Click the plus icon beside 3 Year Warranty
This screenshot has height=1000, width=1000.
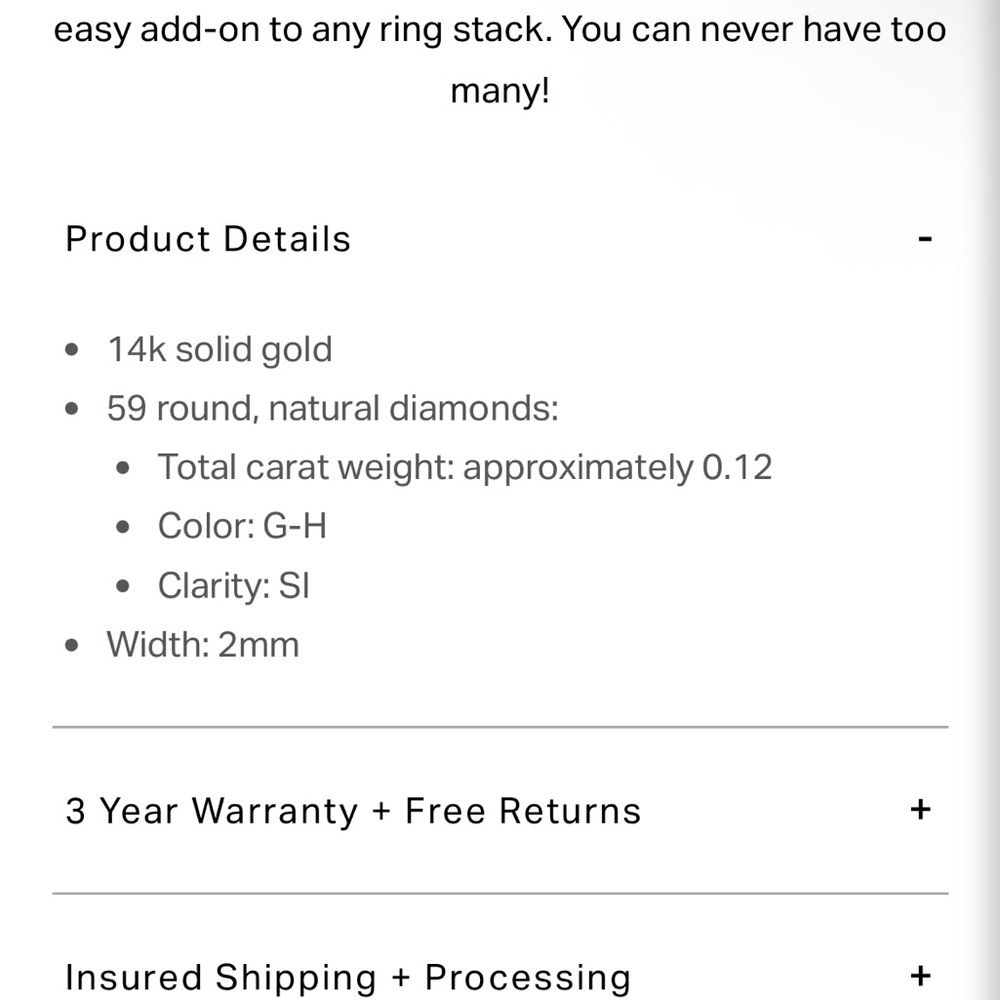(x=921, y=809)
